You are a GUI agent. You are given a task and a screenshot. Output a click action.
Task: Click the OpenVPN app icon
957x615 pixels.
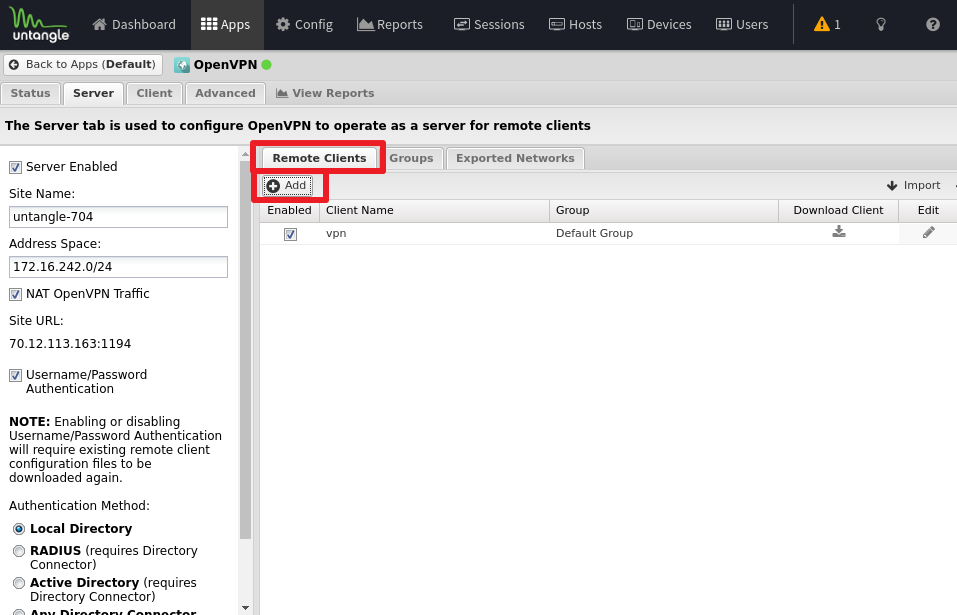point(182,65)
